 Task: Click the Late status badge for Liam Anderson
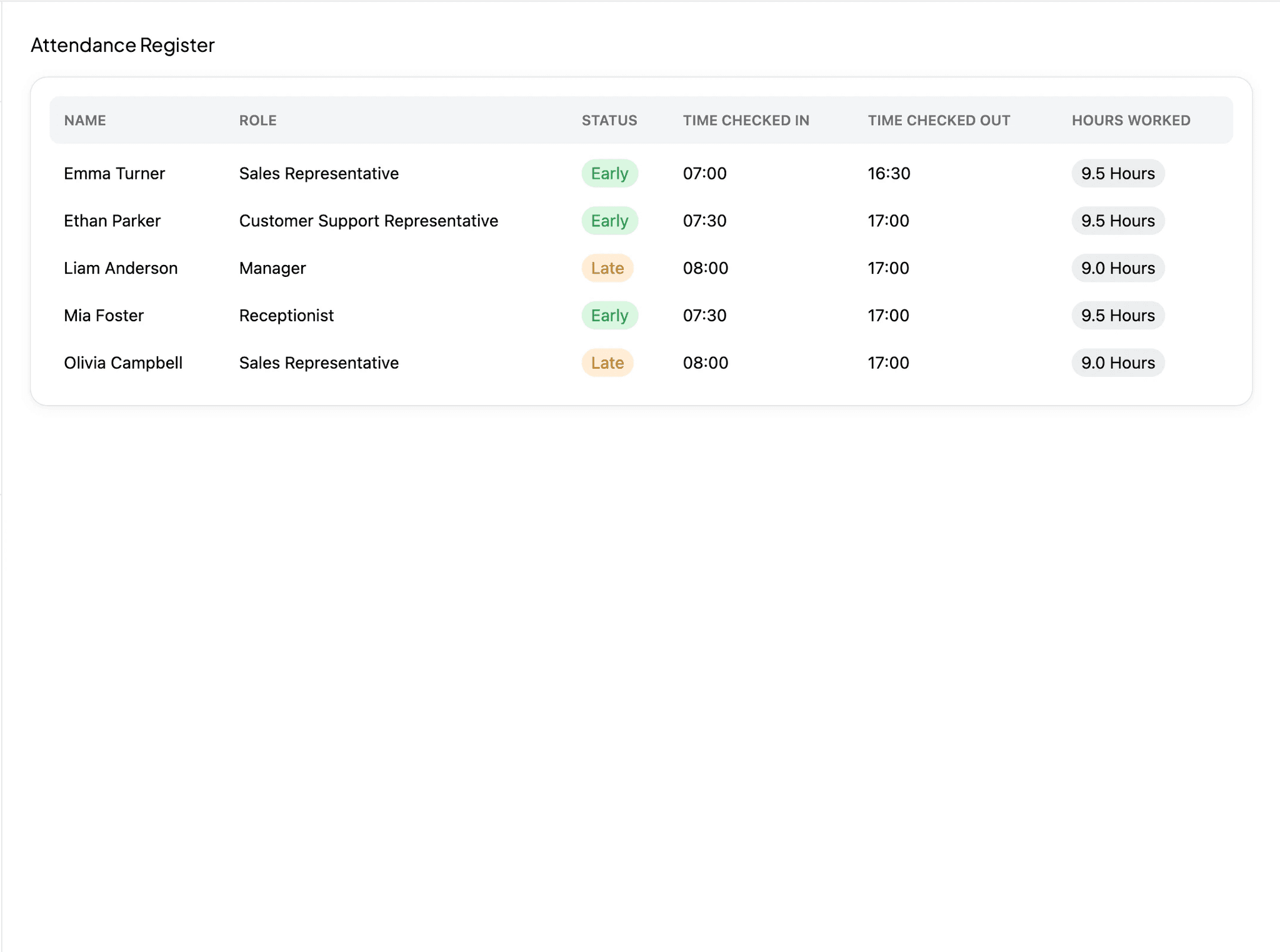click(607, 268)
